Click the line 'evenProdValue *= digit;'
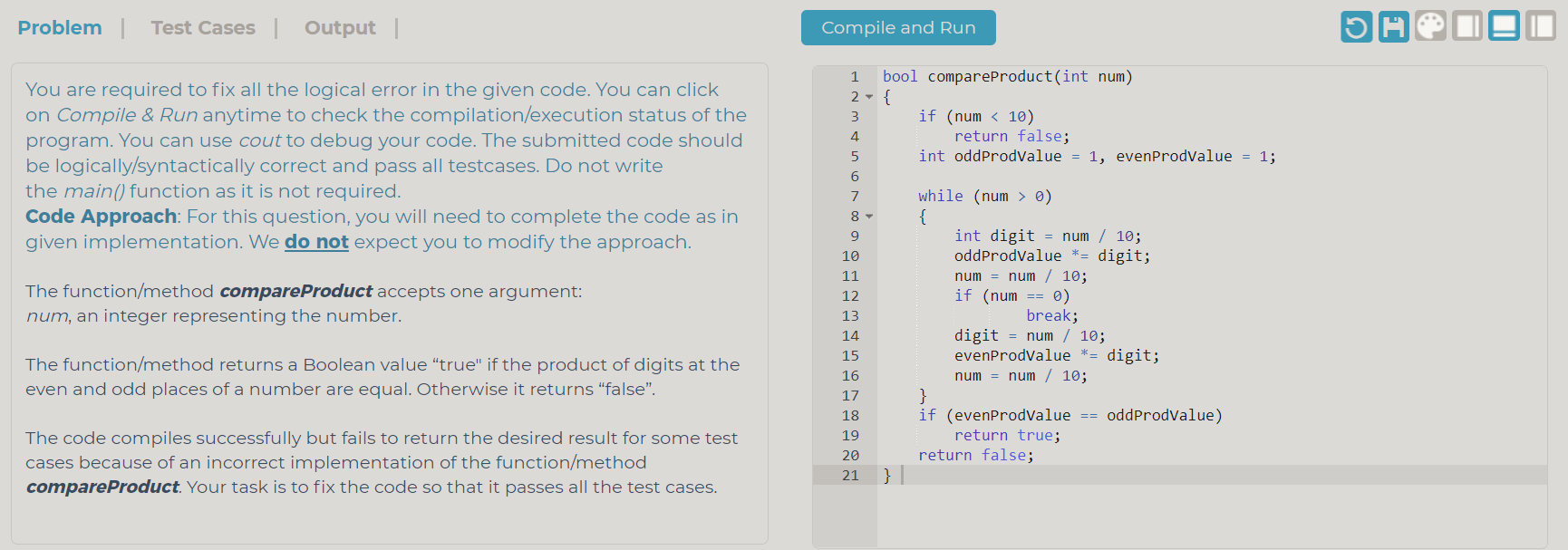Screen dimensions: 1568x550 tap(1057, 356)
